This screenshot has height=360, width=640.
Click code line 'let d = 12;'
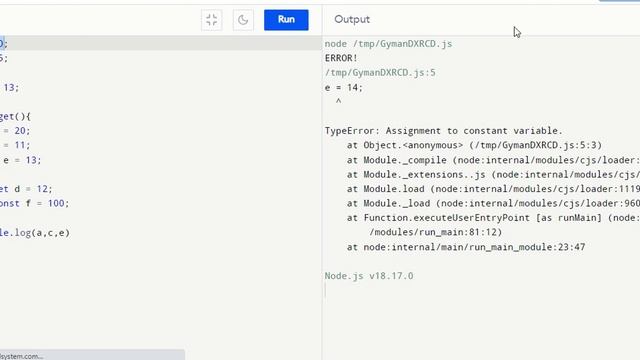tap(26, 189)
